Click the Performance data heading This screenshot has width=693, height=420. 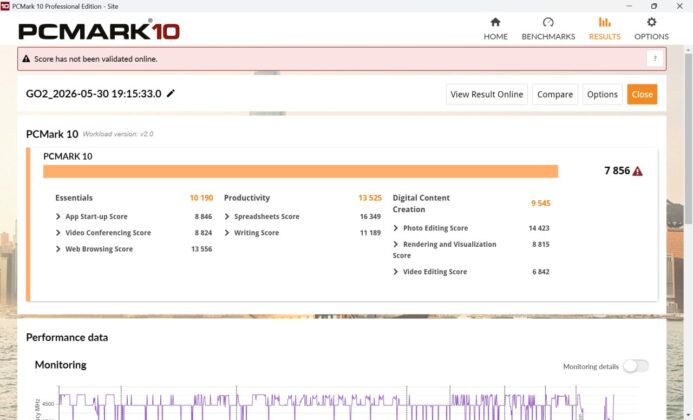pyautogui.click(x=67, y=337)
